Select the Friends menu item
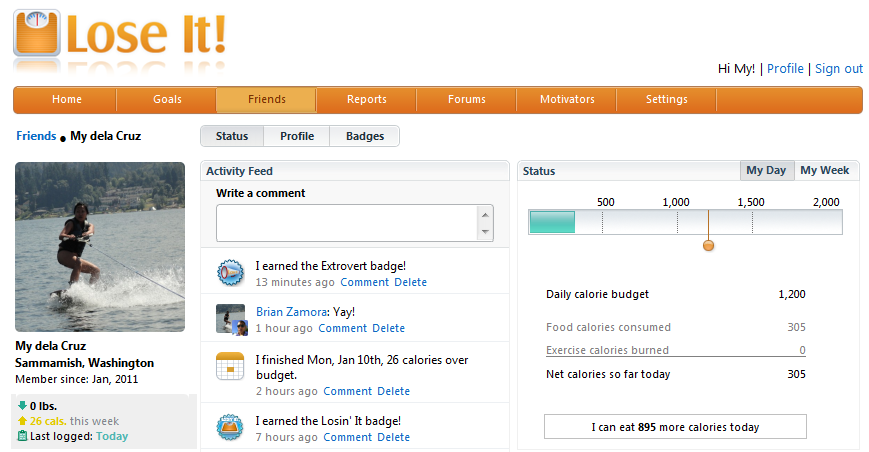This screenshot has width=869, height=452. 267,100
